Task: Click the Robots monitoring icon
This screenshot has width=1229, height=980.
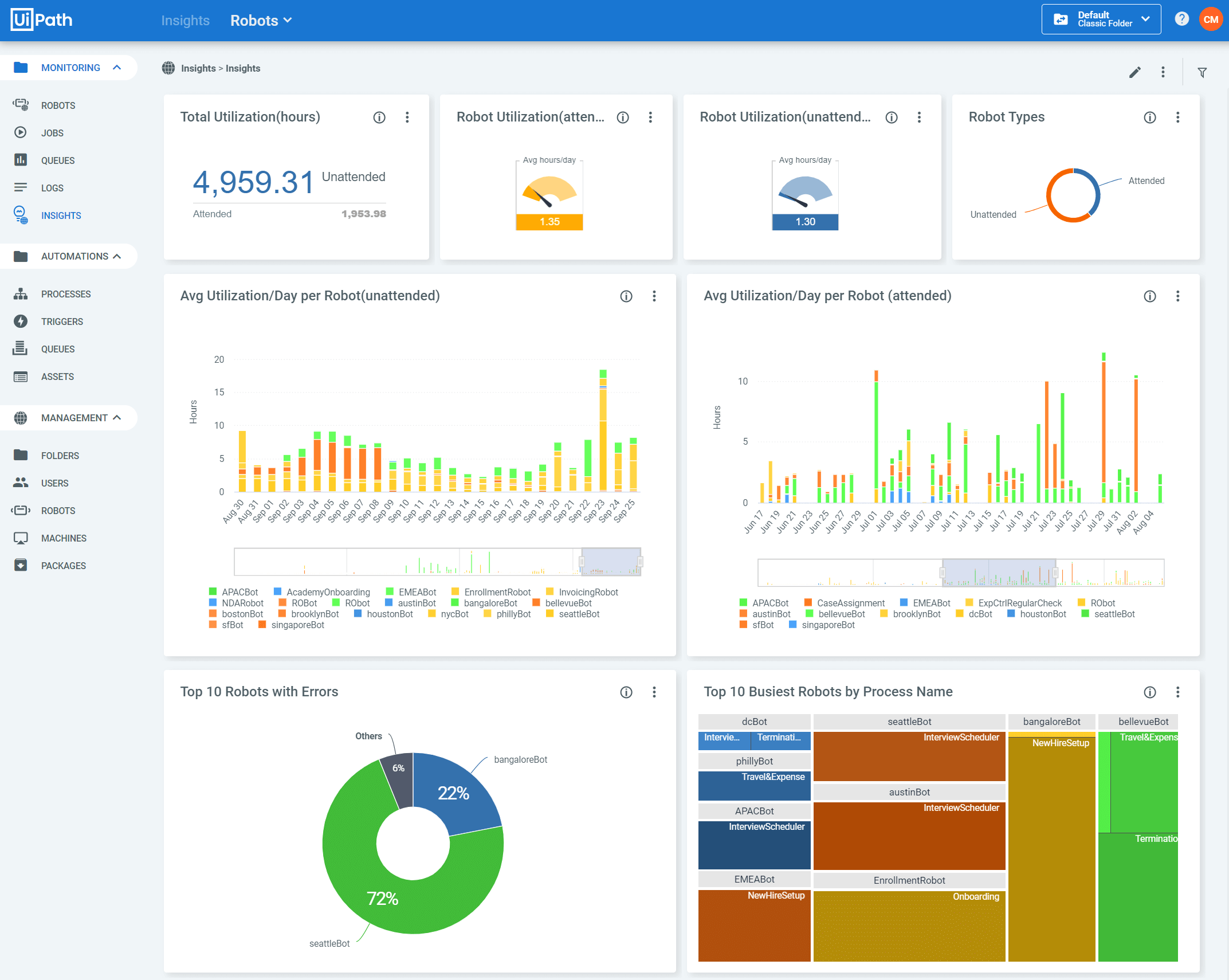Action: [x=21, y=105]
